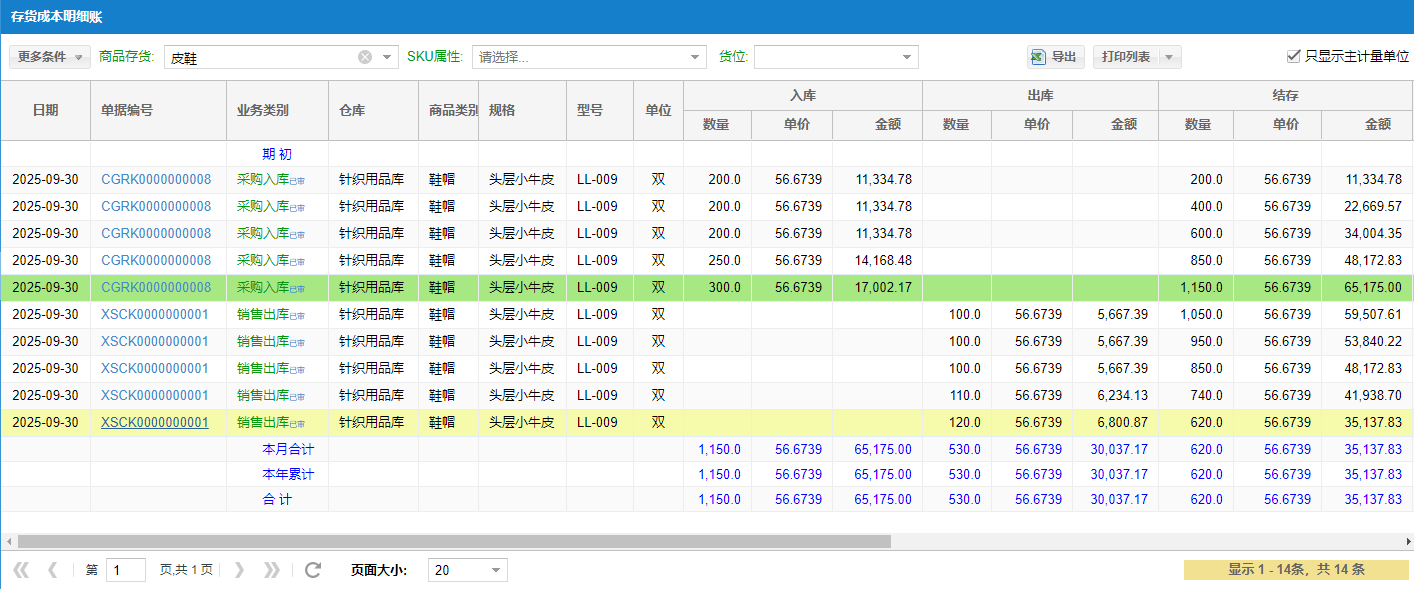Go to the previous page

point(53,570)
